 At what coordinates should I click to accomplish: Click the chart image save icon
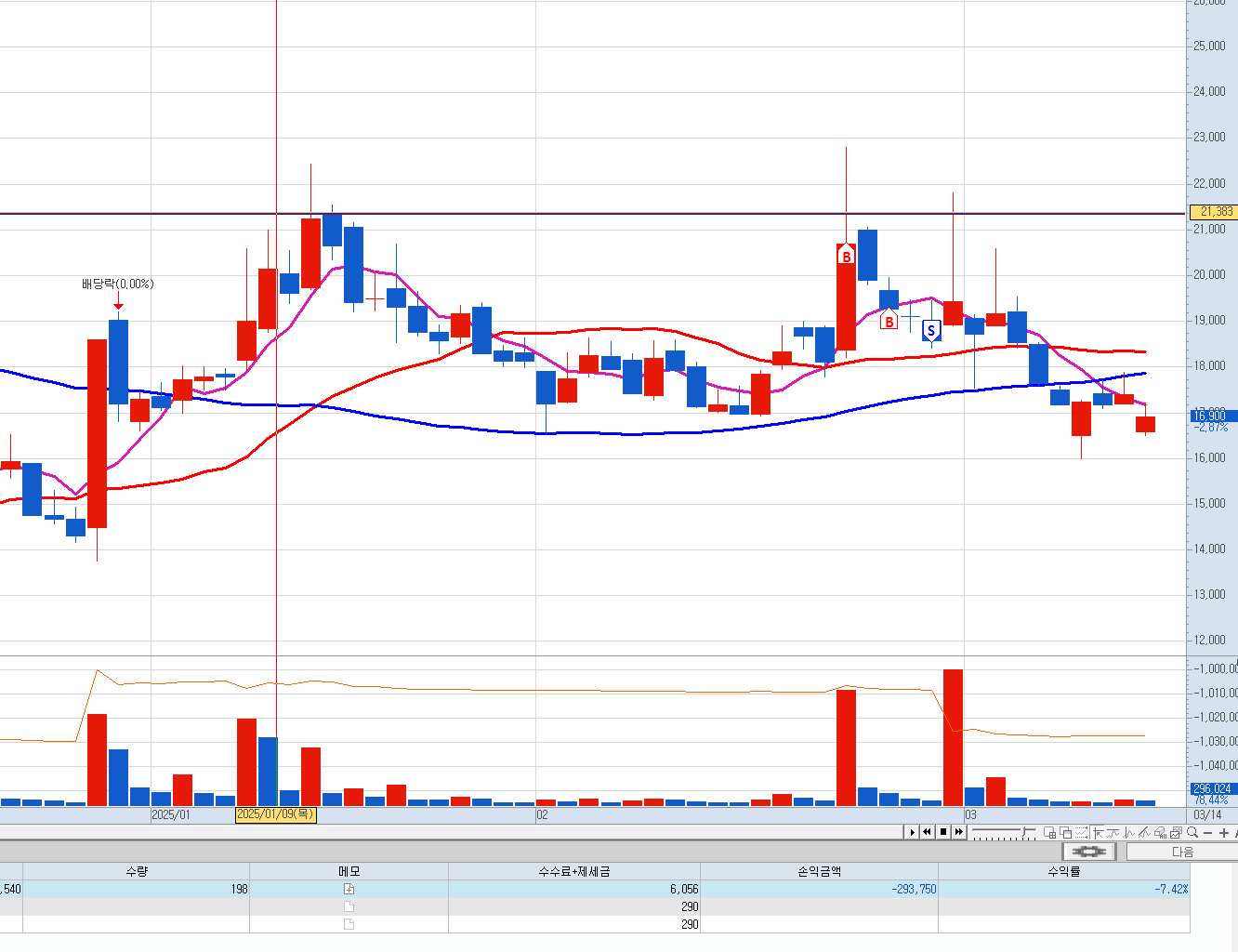[1176, 832]
